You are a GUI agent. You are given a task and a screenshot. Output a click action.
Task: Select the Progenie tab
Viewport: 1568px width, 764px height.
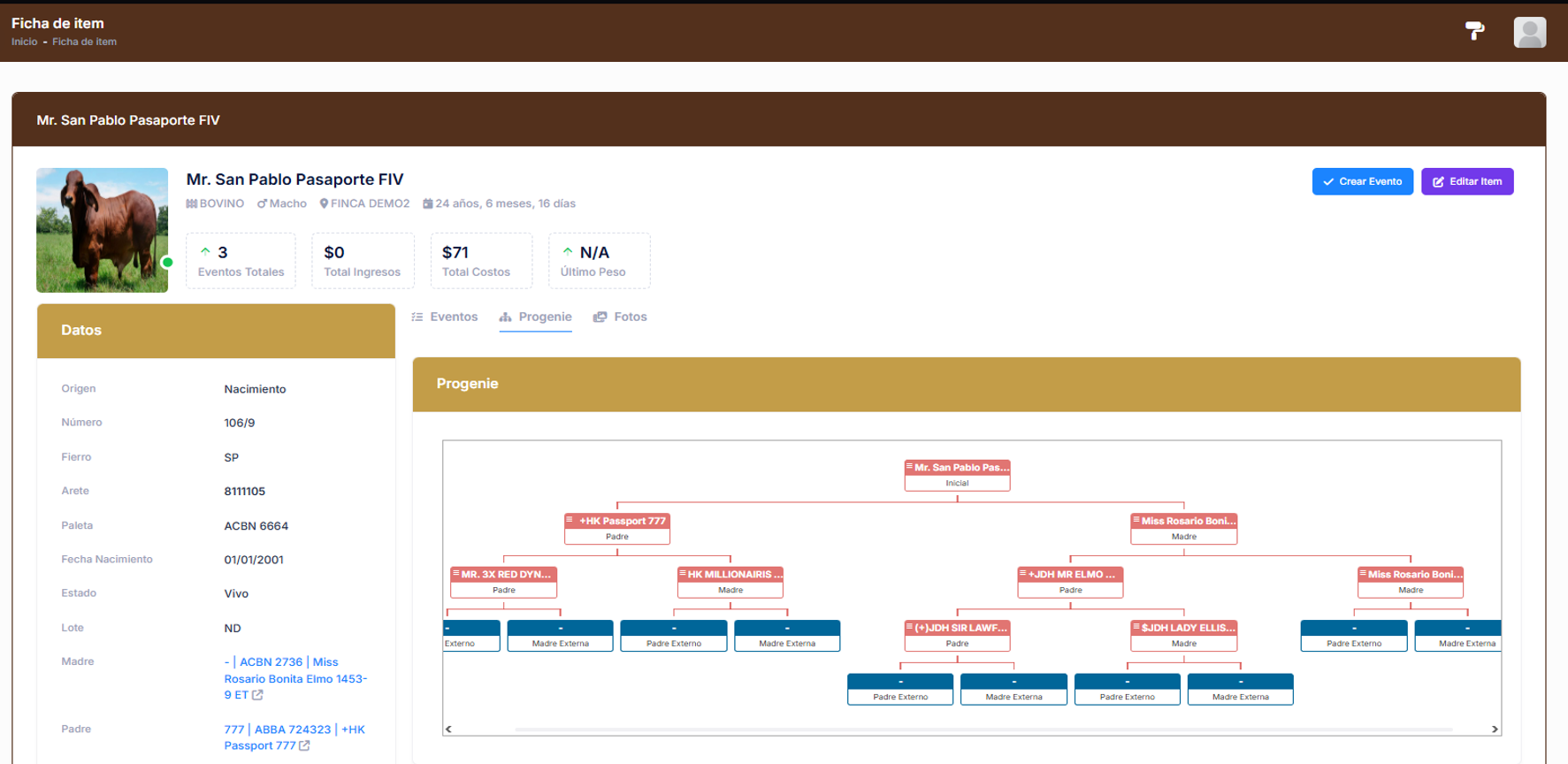(x=535, y=317)
